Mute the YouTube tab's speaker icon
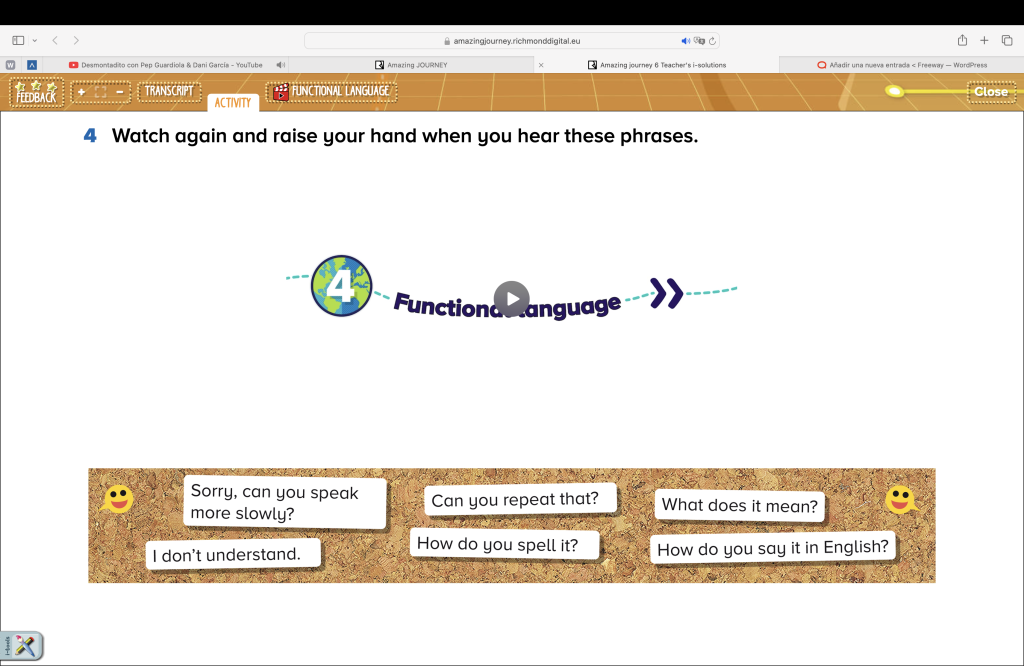This screenshot has width=1024, height=666. tap(281, 65)
